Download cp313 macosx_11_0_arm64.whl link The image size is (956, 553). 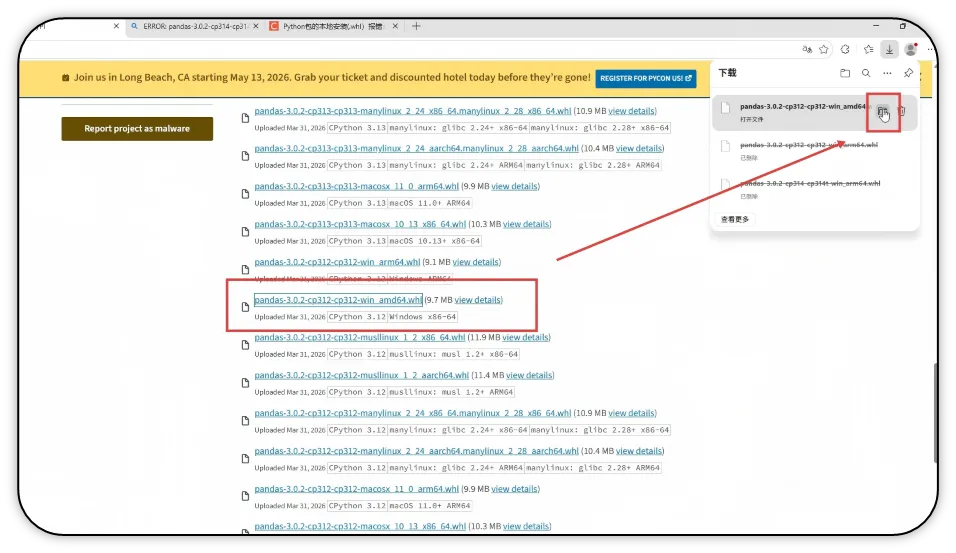coord(357,187)
